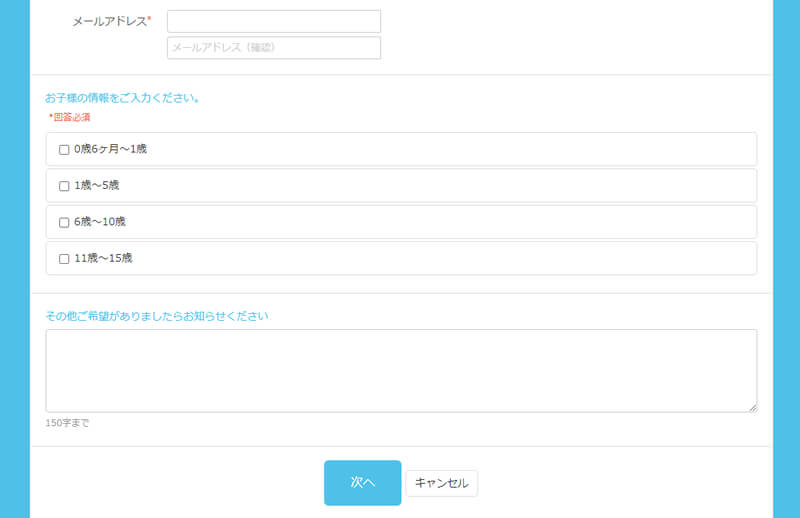This screenshot has height=518, width=800.
Task: Click the その他ご希望がありましたらお知らせください heading
Action: coord(157,316)
